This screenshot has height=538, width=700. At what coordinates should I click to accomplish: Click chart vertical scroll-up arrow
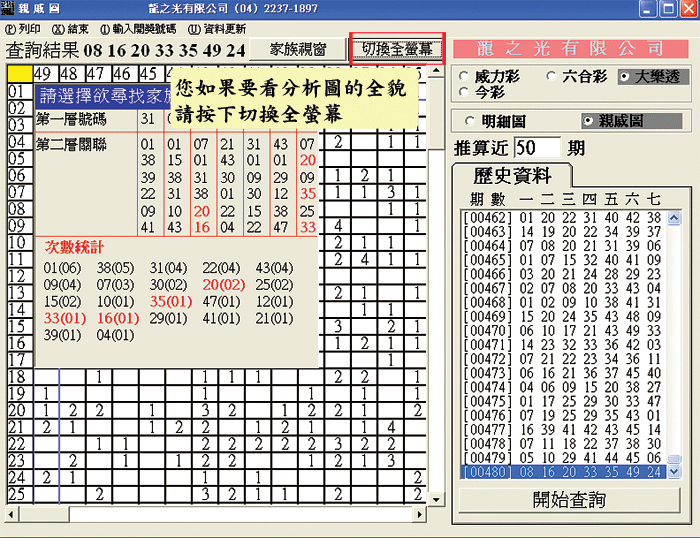pos(436,71)
